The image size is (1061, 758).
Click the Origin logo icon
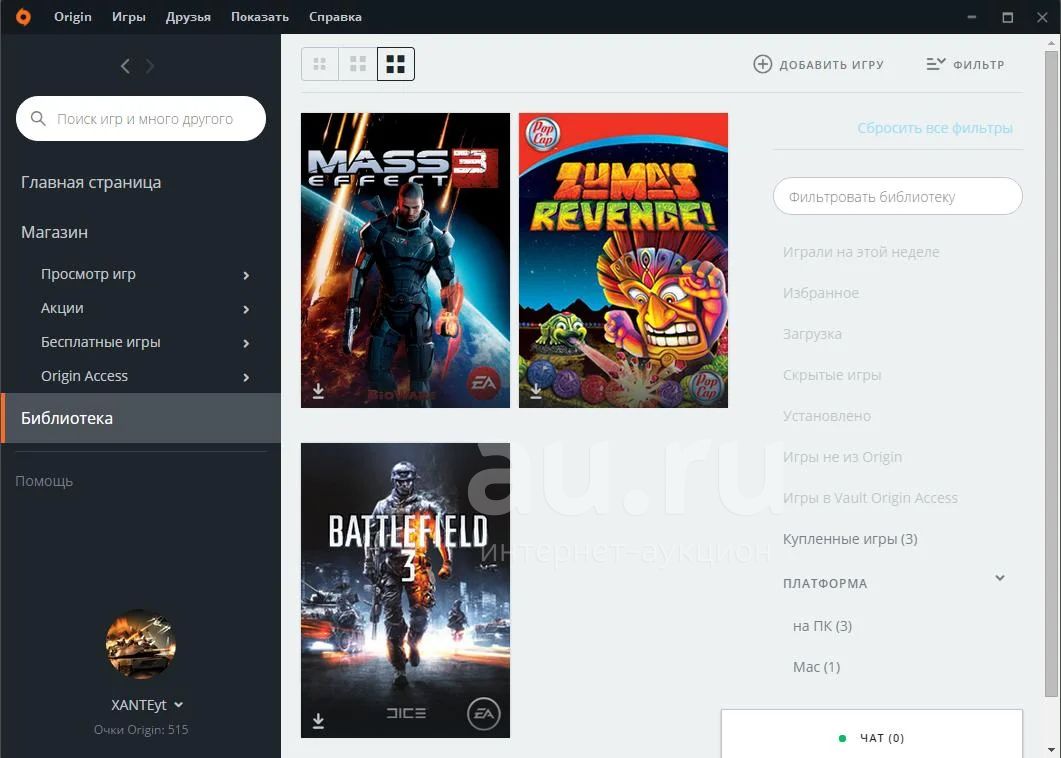tap(23, 17)
